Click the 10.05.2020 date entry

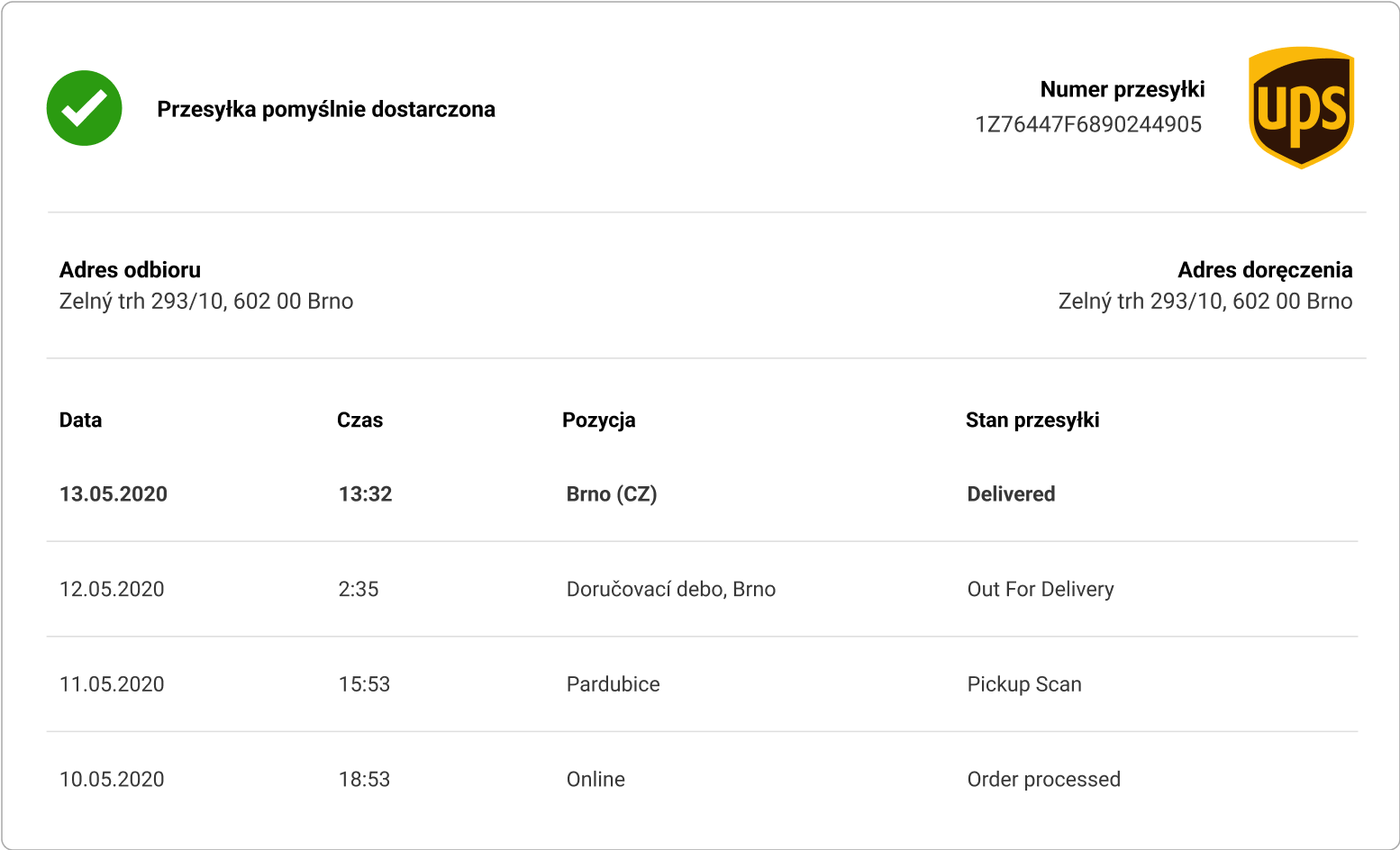112,780
